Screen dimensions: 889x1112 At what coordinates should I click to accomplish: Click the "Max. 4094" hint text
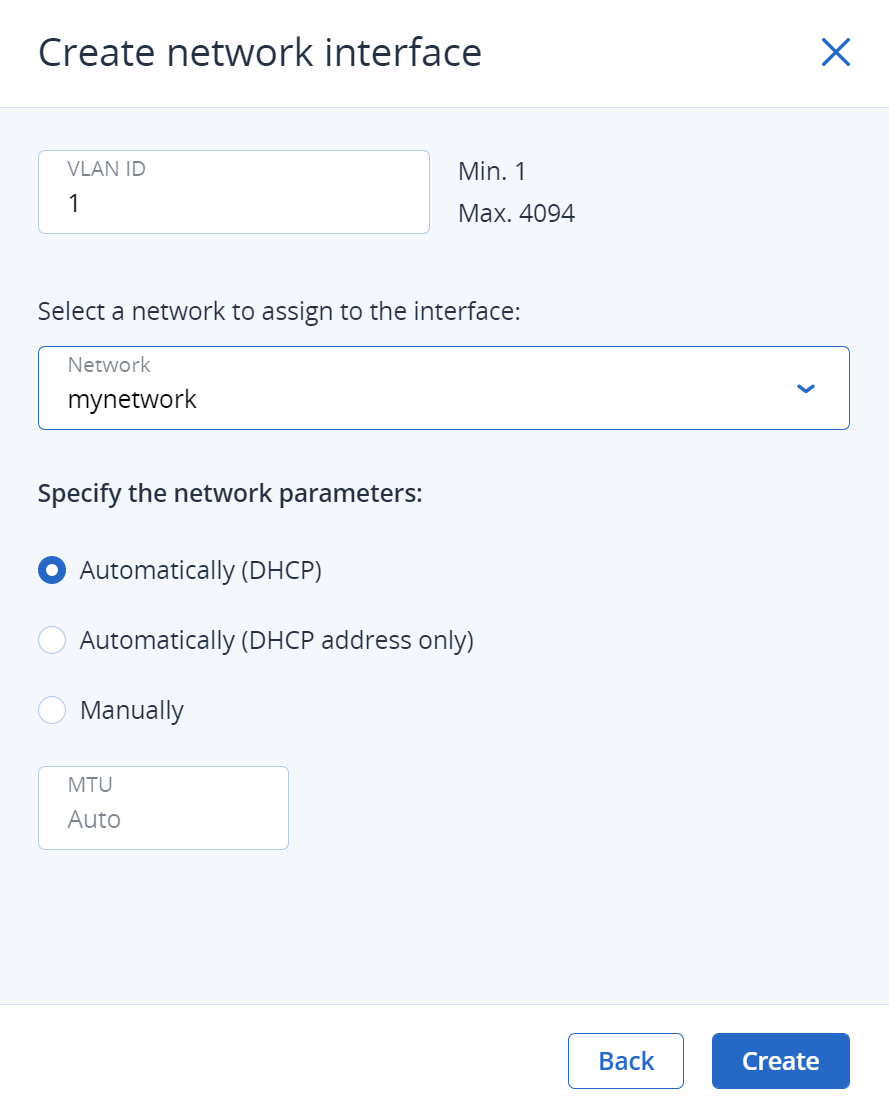pyautogui.click(x=516, y=213)
